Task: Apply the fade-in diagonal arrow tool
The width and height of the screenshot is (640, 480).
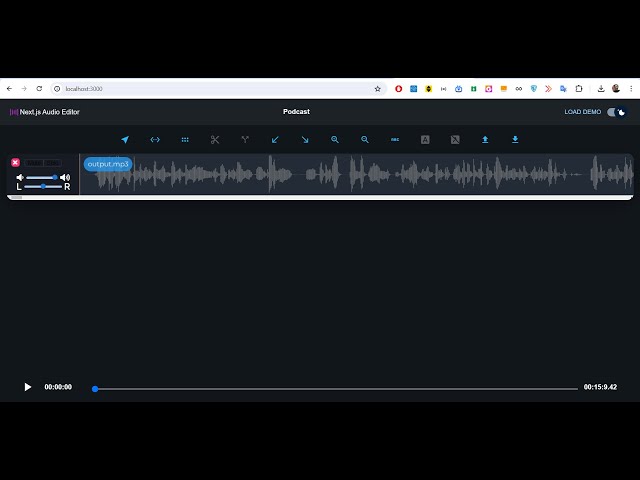Action: click(275, 140)
